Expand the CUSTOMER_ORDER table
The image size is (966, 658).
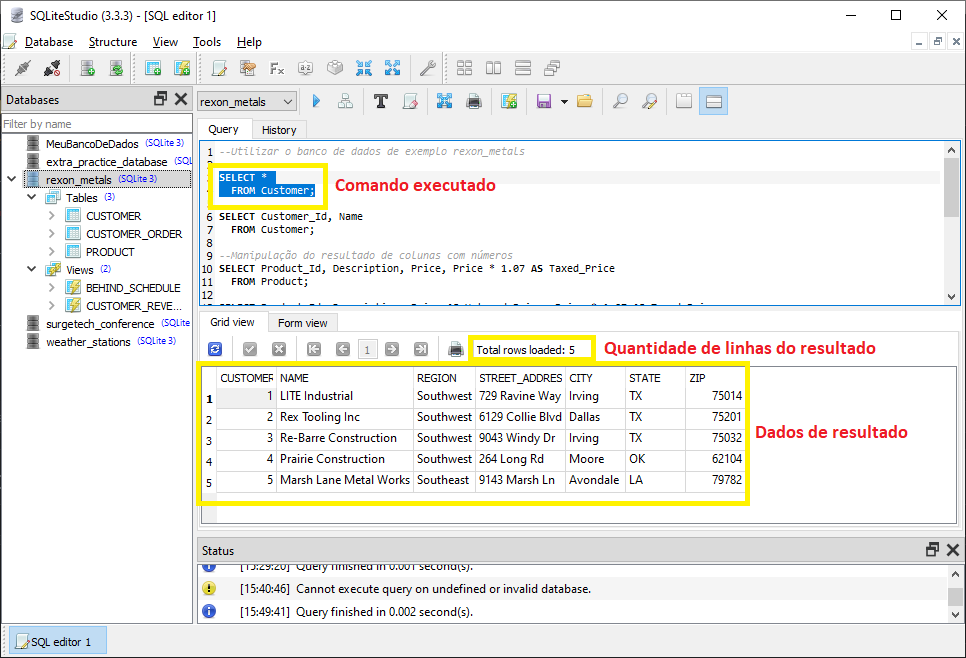[x=52, y=234]
